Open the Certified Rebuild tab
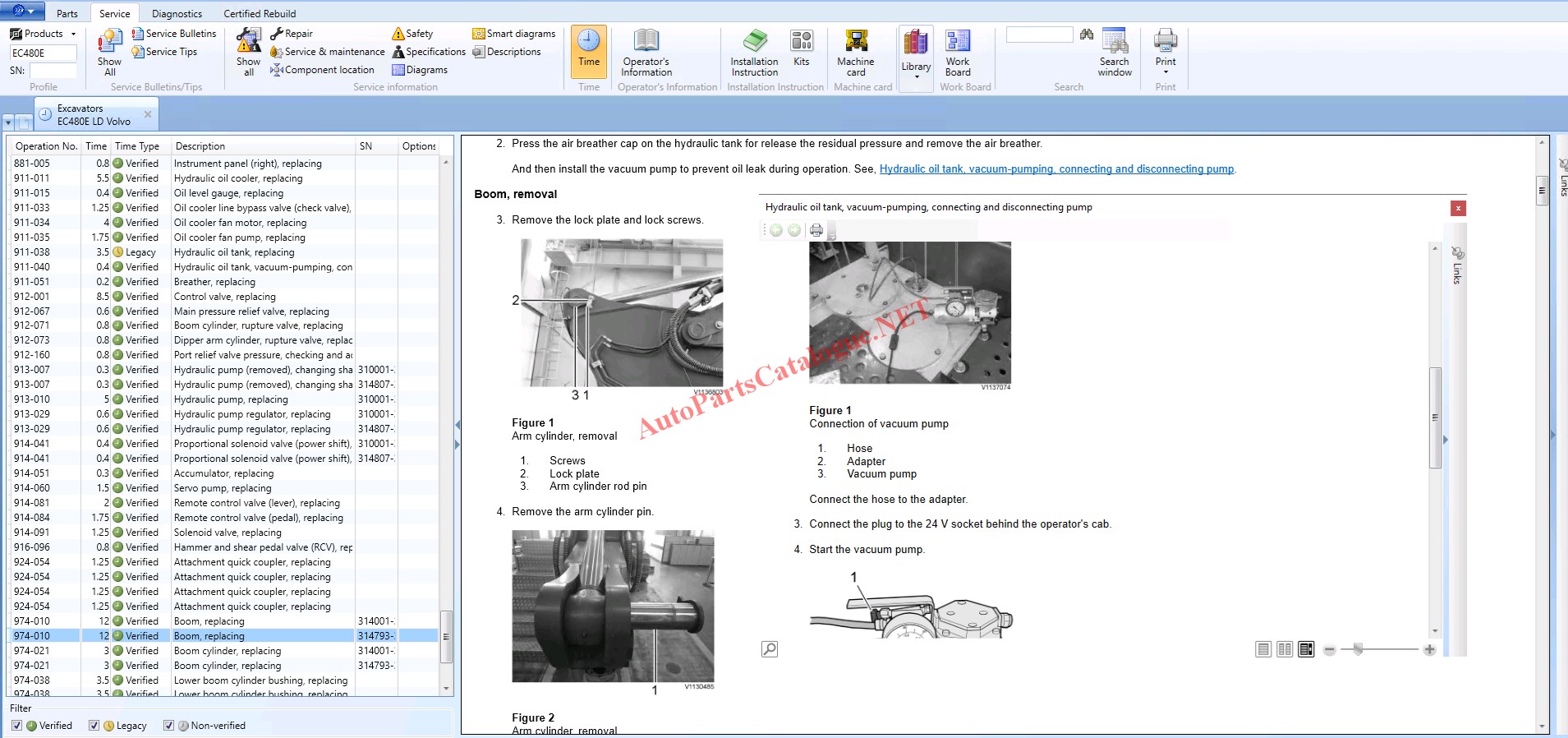1568x738 pixels. pos(260,14)
